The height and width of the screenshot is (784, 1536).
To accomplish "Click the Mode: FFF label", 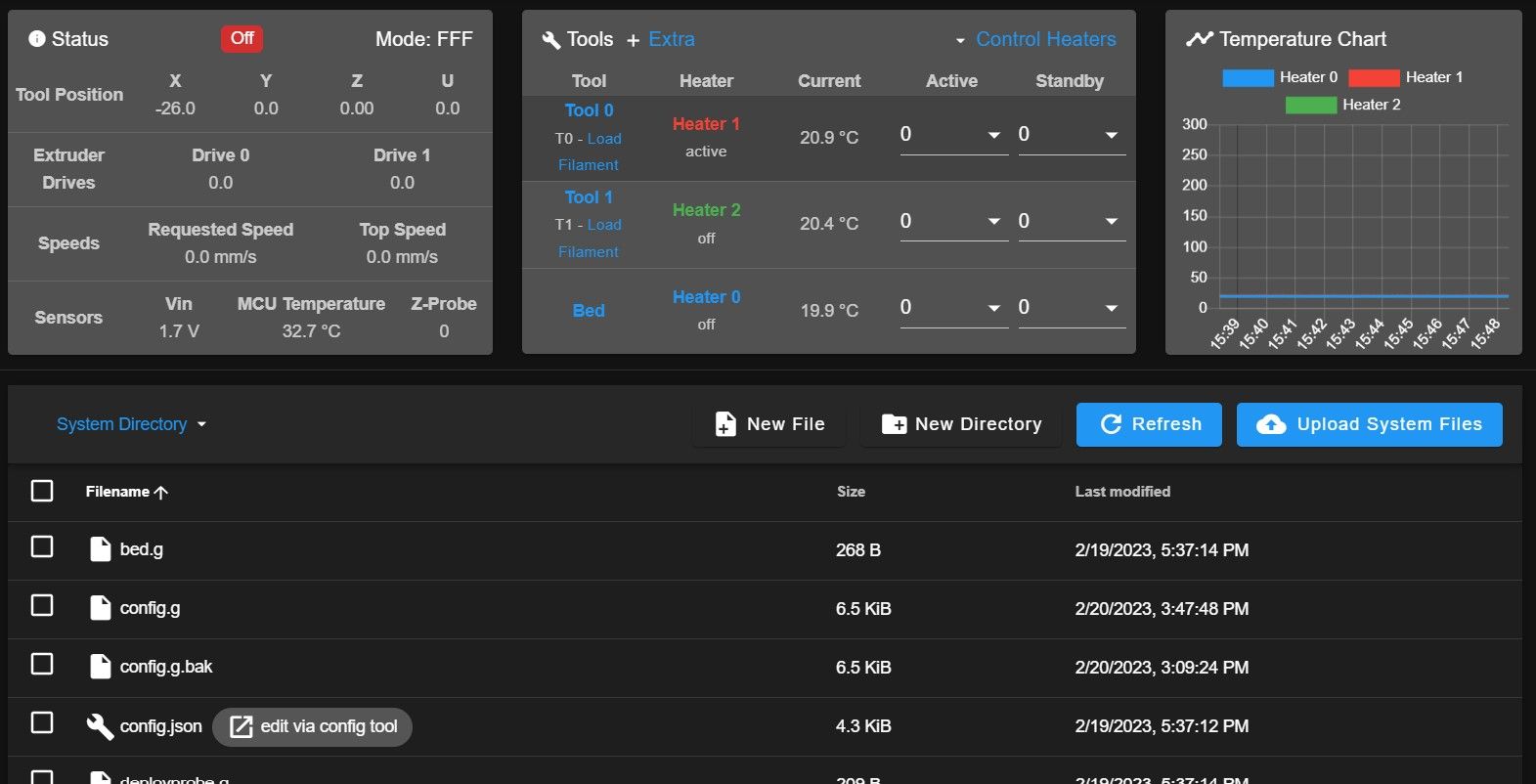I will 424,39.
